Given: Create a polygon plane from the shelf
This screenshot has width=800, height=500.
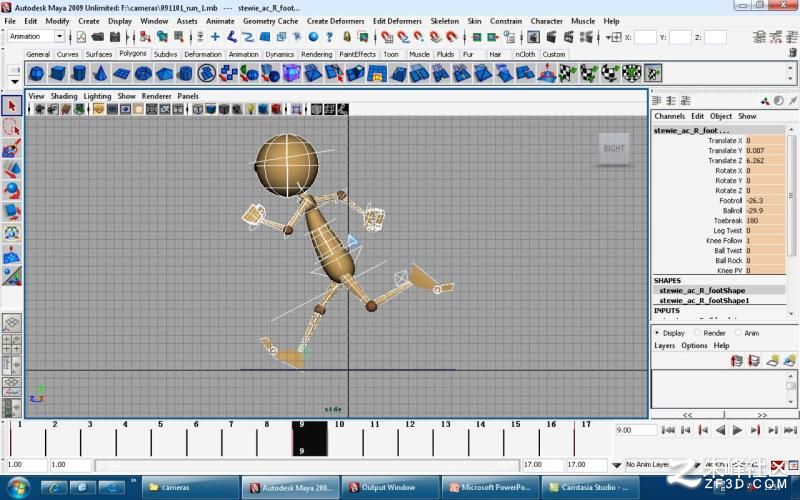Looking at the screenshot, I should click(x=121, y=73).
